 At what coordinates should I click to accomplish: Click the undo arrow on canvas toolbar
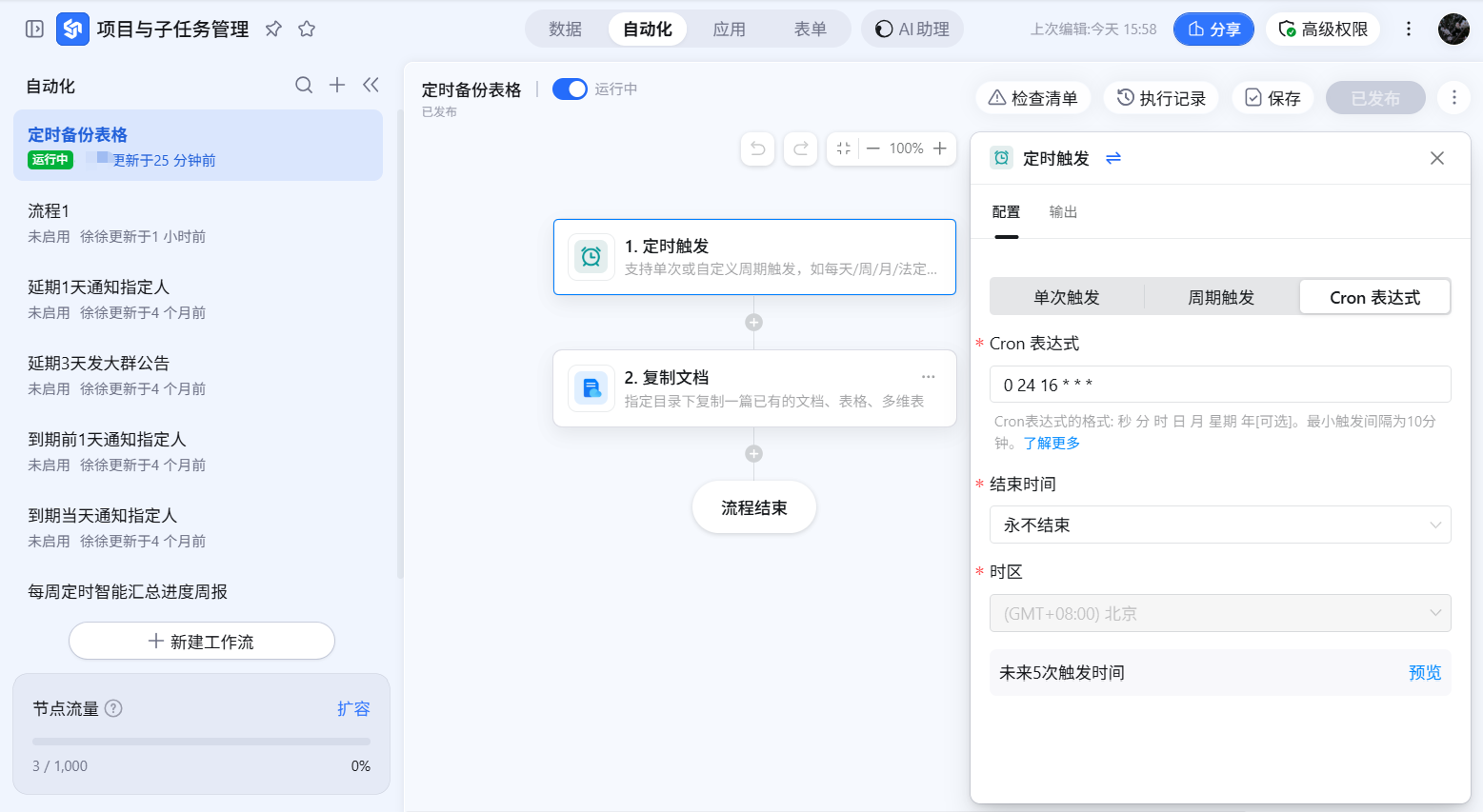758,149
